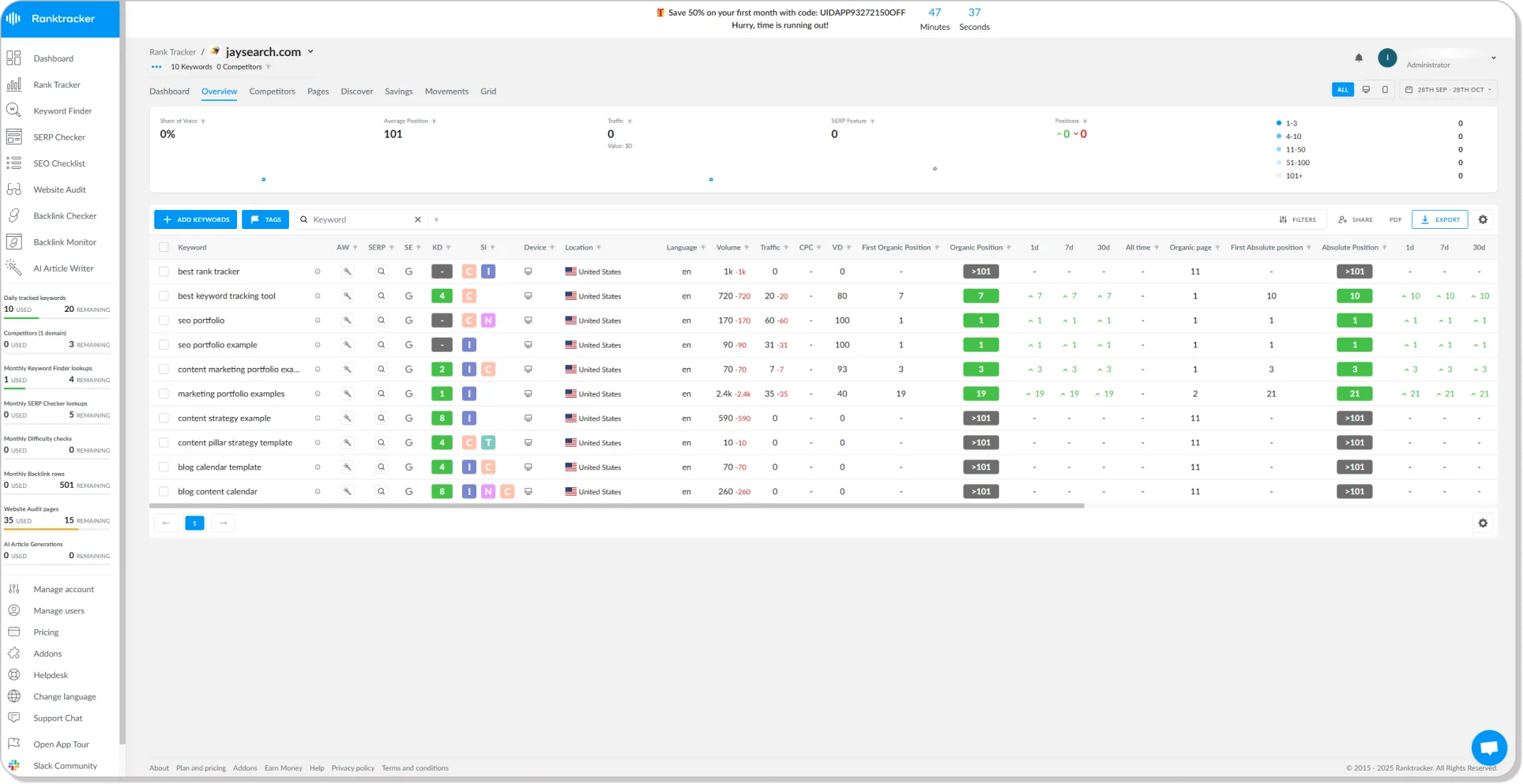Select ALL devices filter

click(x=1342, y=89)
